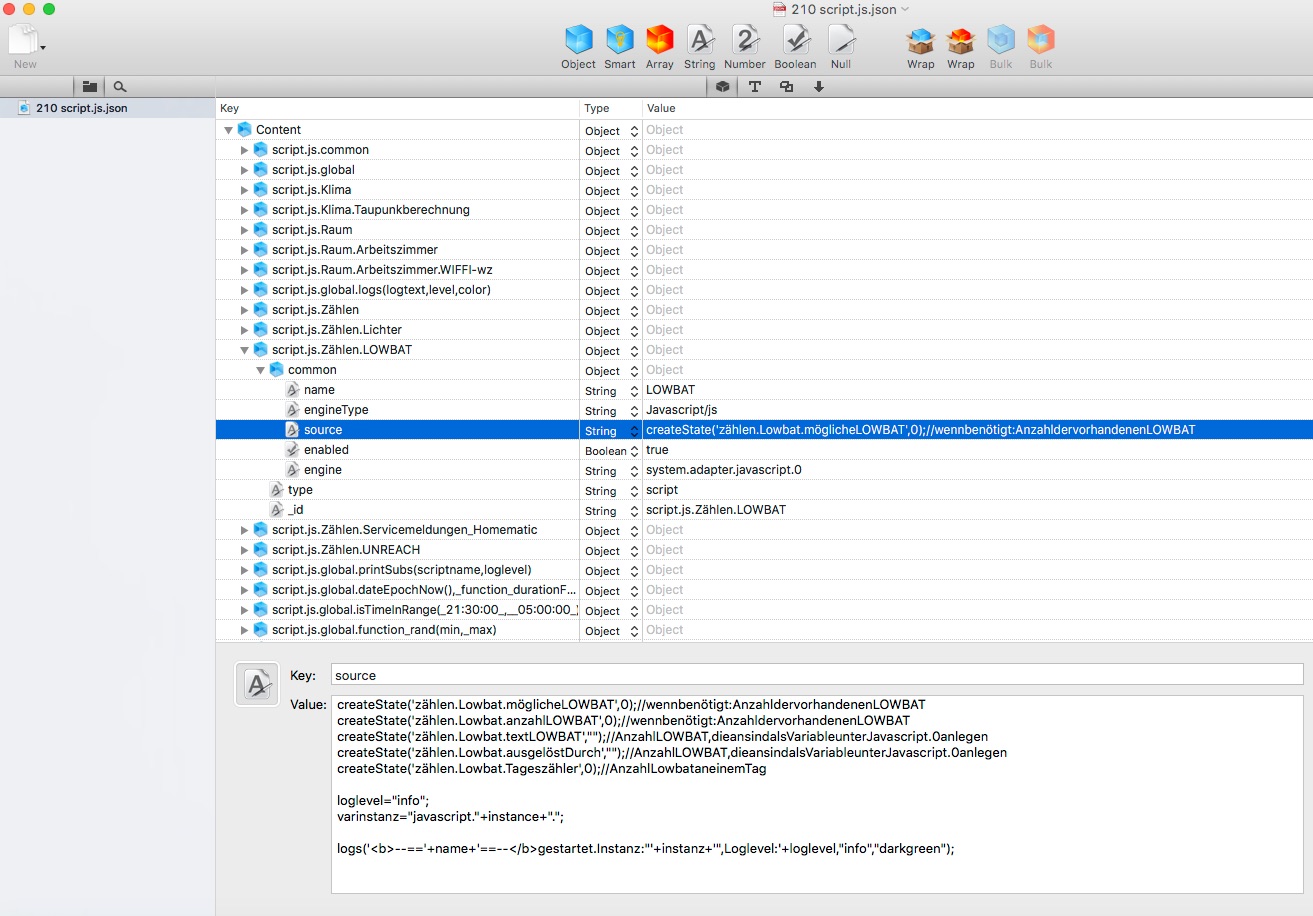
Task: Expand script.js.global.isTimeInRange node
Action: (244, 610)
